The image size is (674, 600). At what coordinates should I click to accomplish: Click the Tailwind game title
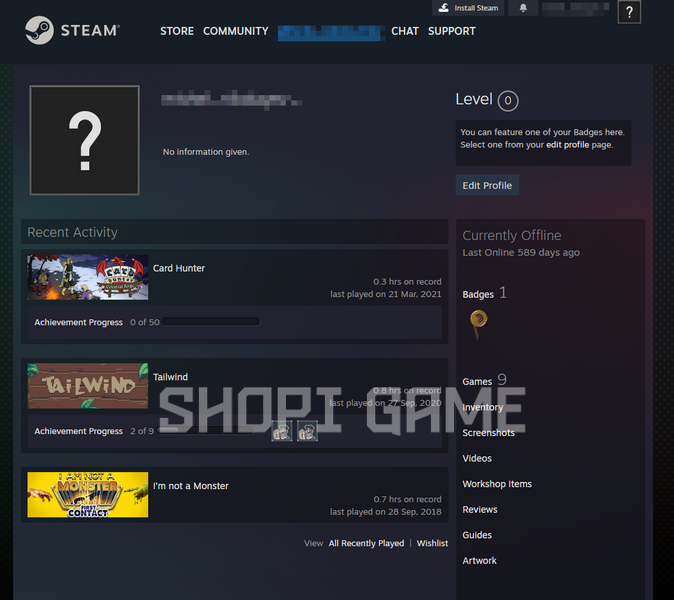tap(170, 377)
